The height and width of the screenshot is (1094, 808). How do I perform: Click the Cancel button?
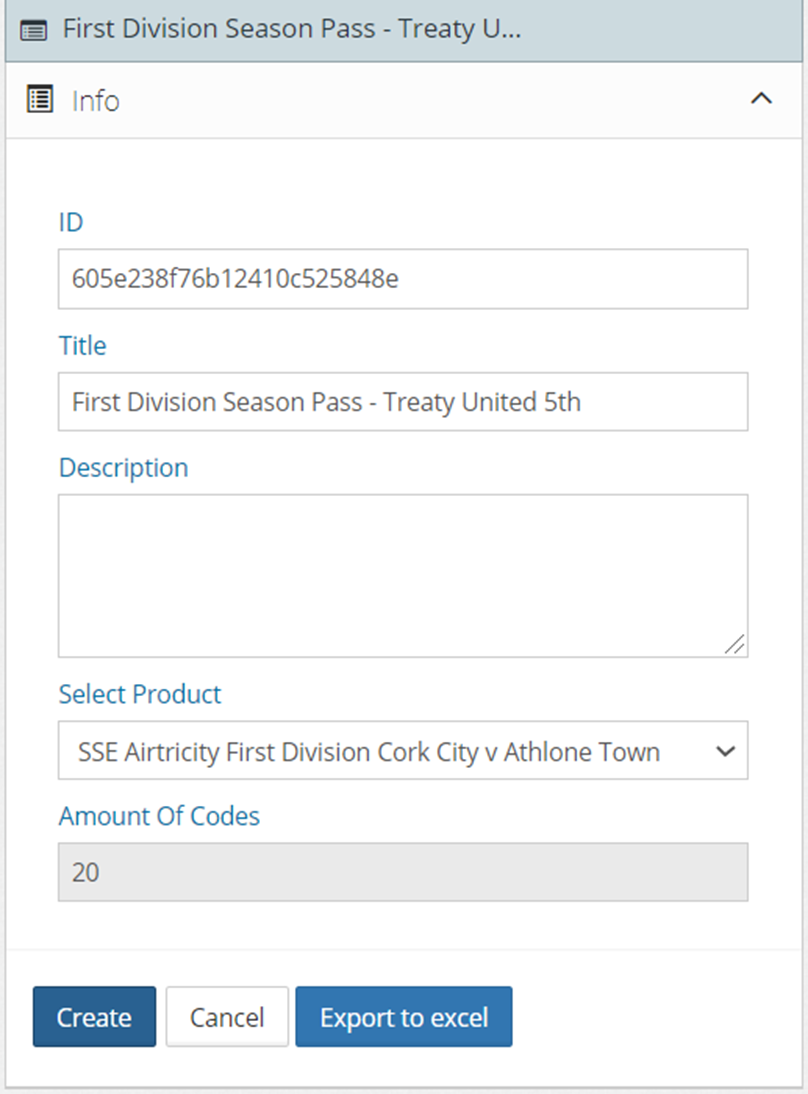coord(227,1017)
